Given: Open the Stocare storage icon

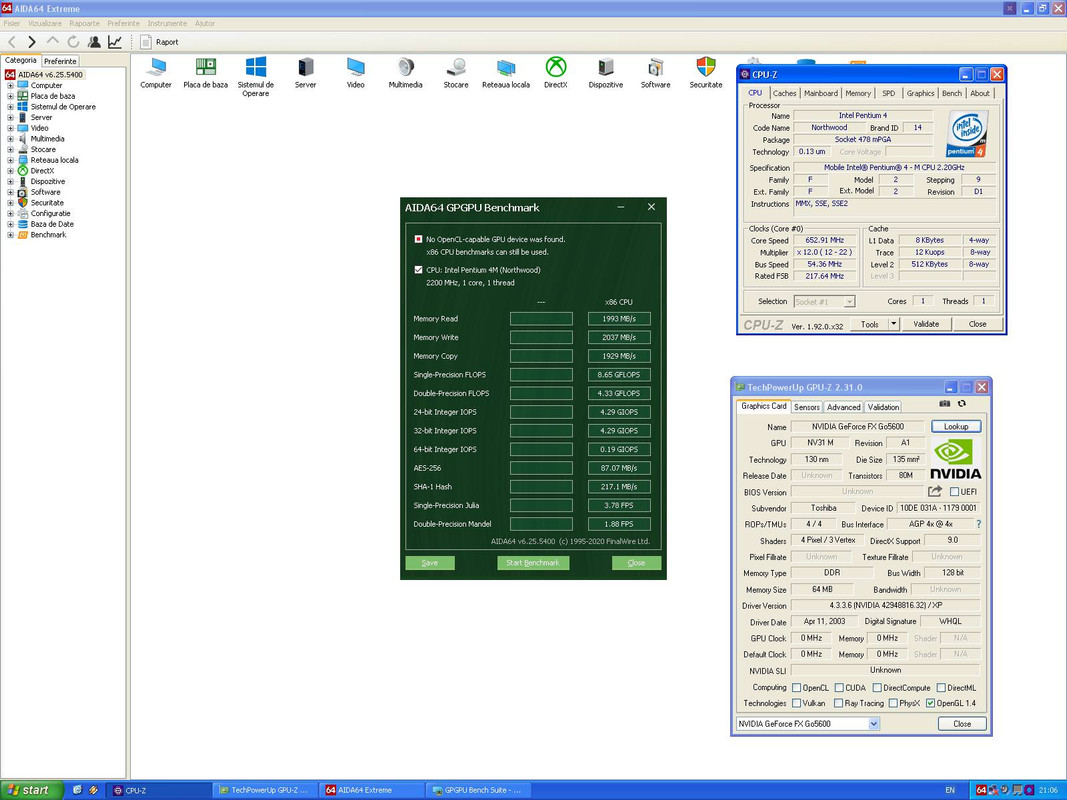Looking at the screenshot, I should 456,73.
